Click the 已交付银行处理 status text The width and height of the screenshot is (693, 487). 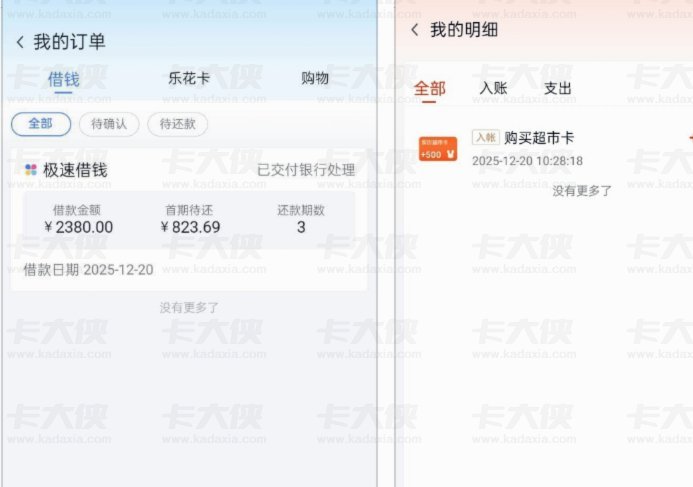pos(306,170)
